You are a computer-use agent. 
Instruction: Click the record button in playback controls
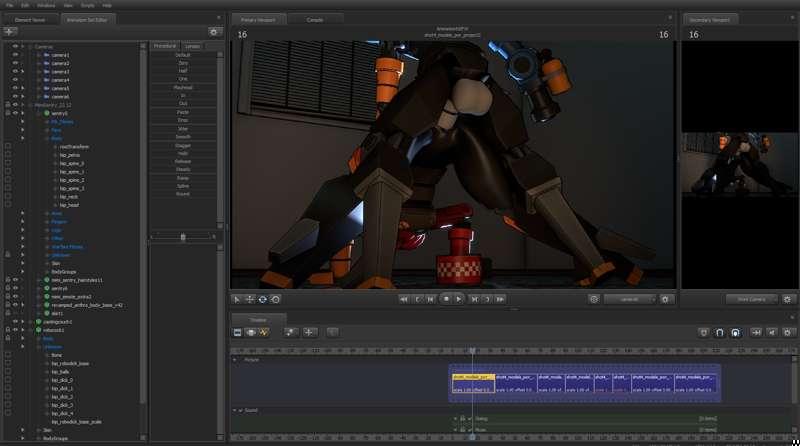click(x=446, y=299)
